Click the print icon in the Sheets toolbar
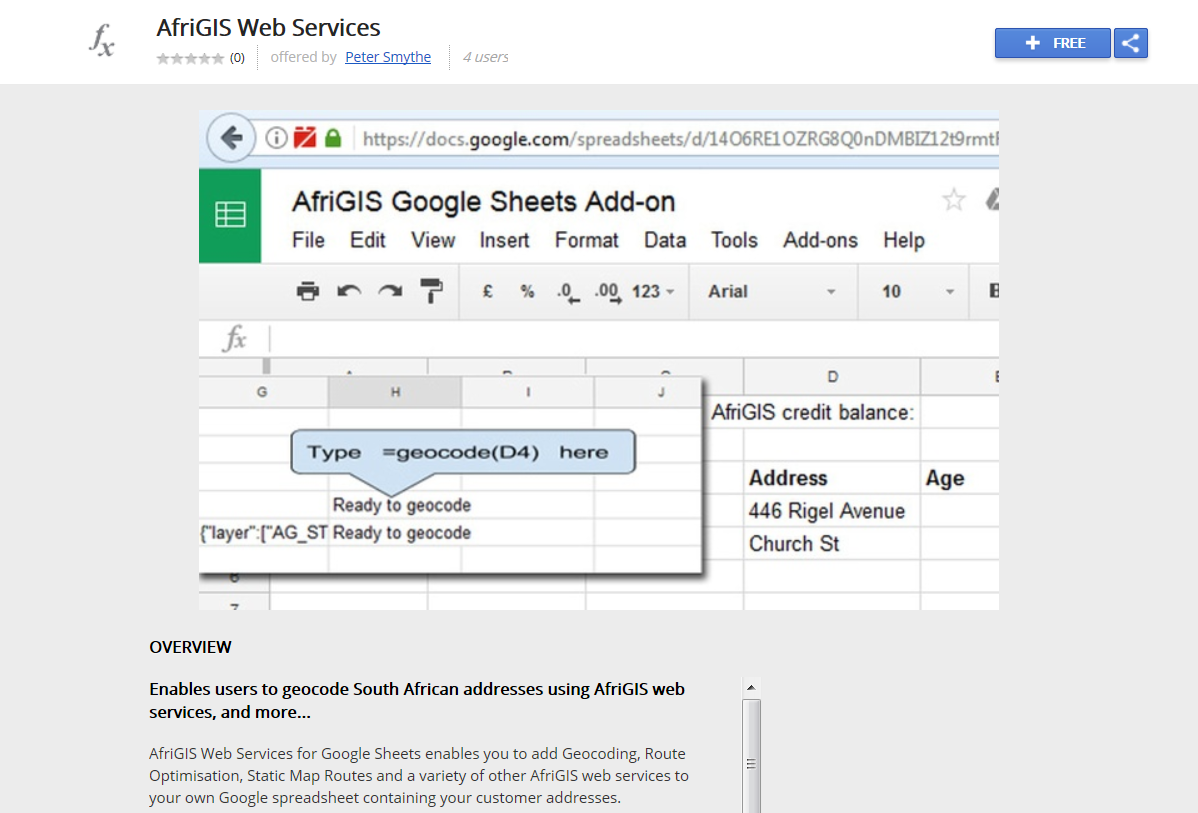Viewport: 1198px width, 813px height. point(308,291)
